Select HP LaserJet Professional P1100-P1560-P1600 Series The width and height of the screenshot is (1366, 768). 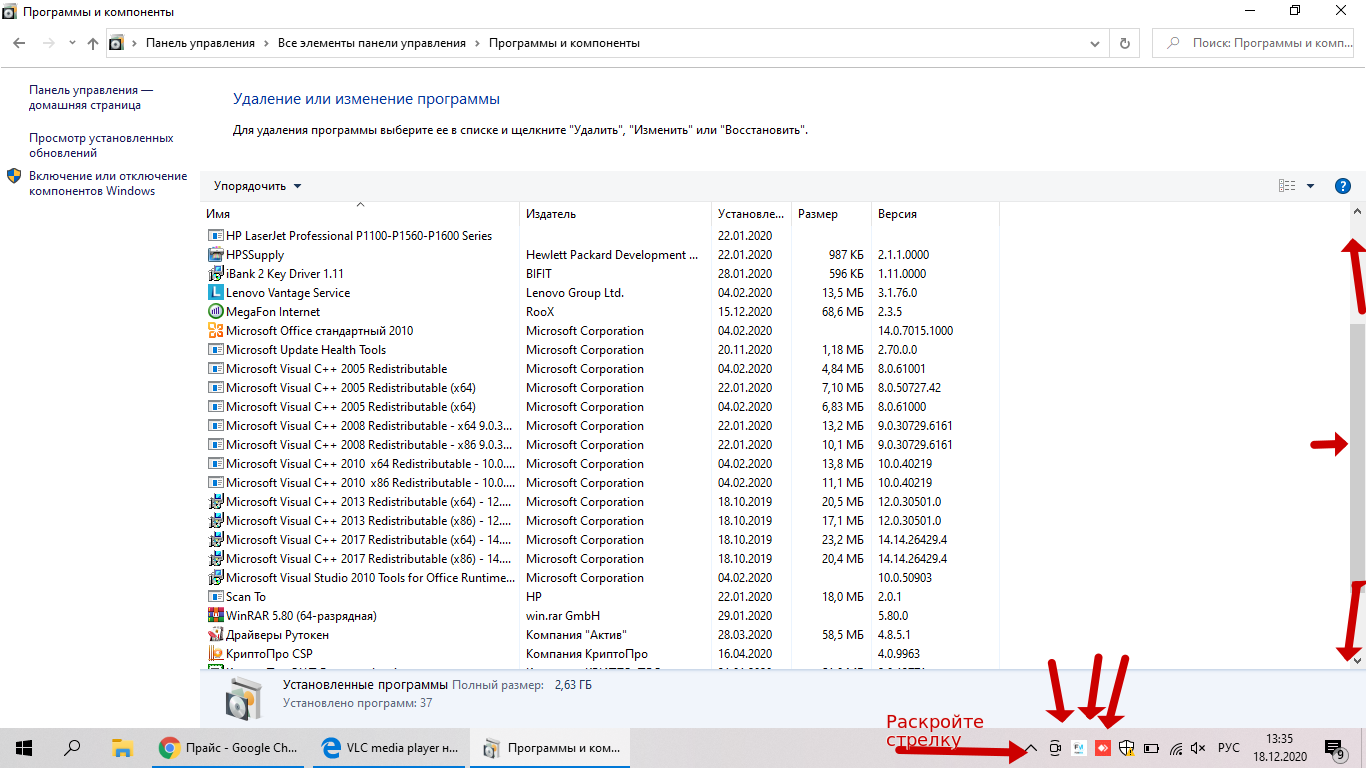click(359, 236)
